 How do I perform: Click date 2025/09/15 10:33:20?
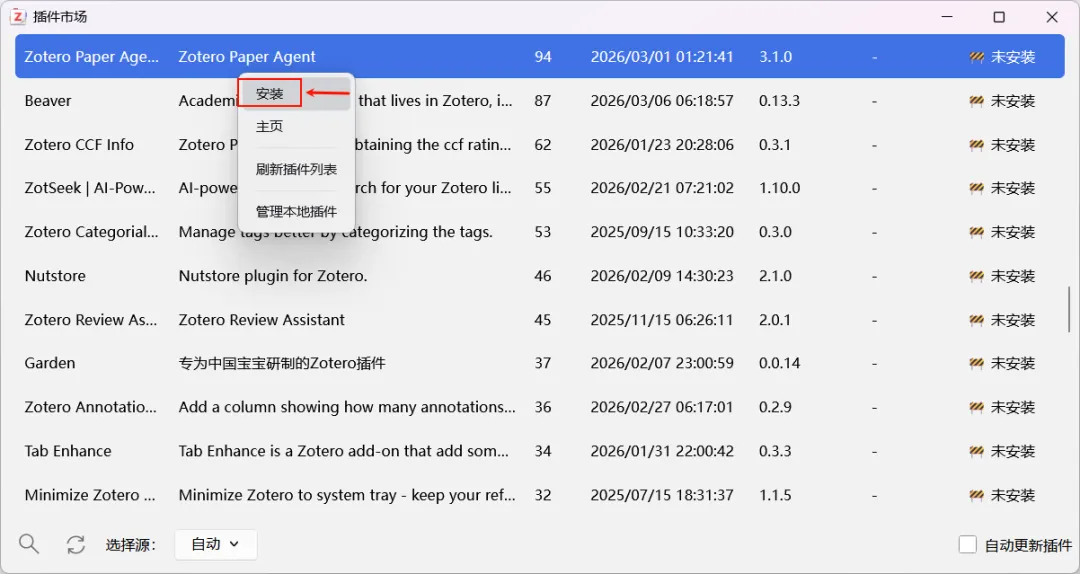pos(662,232)
